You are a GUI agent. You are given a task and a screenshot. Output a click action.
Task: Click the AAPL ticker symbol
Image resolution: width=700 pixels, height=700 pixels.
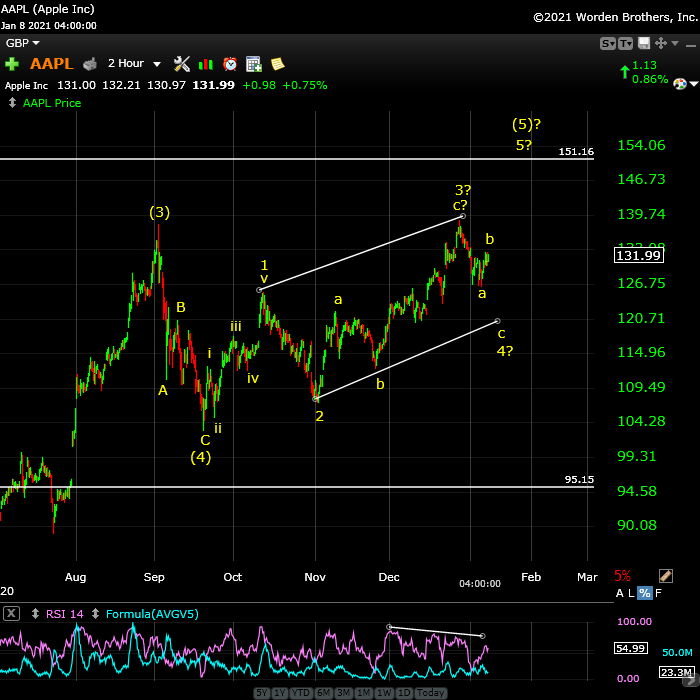tap(52, 64)
